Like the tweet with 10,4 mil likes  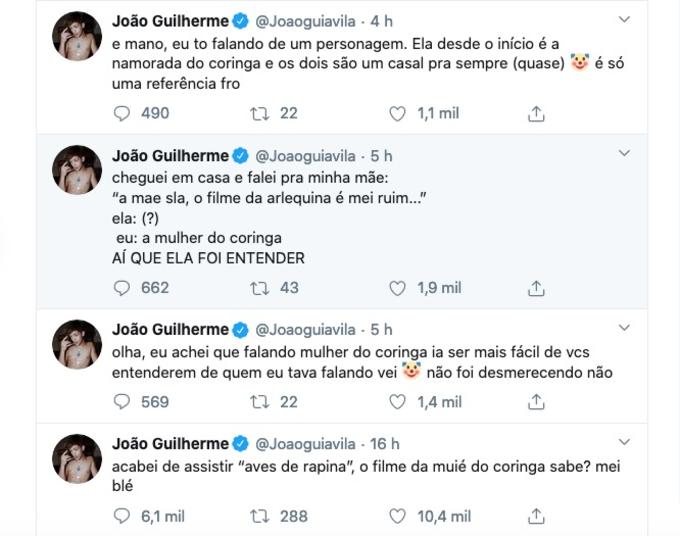click(397, 516)
